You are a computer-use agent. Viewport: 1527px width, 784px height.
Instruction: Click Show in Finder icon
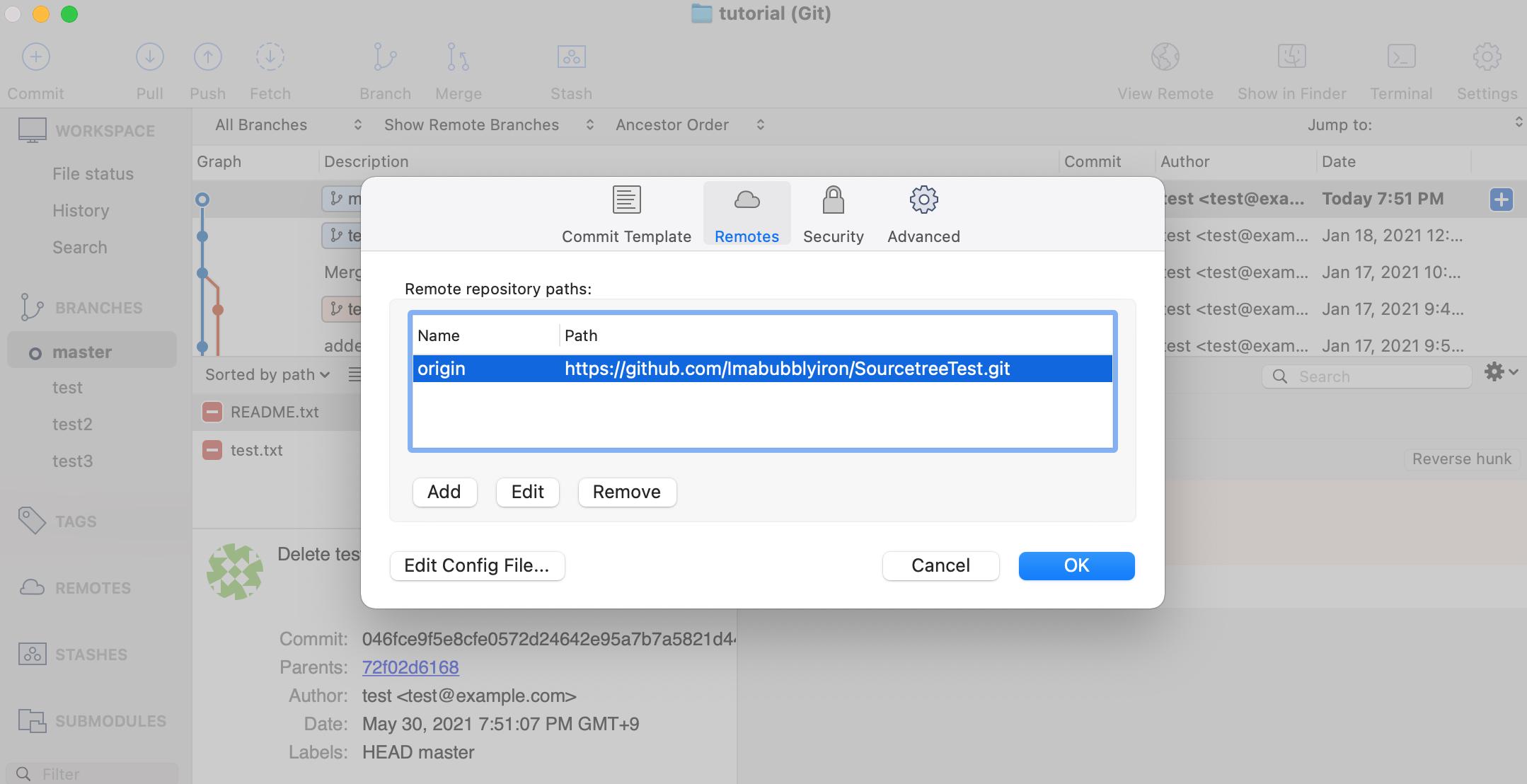pos(1291,57)
